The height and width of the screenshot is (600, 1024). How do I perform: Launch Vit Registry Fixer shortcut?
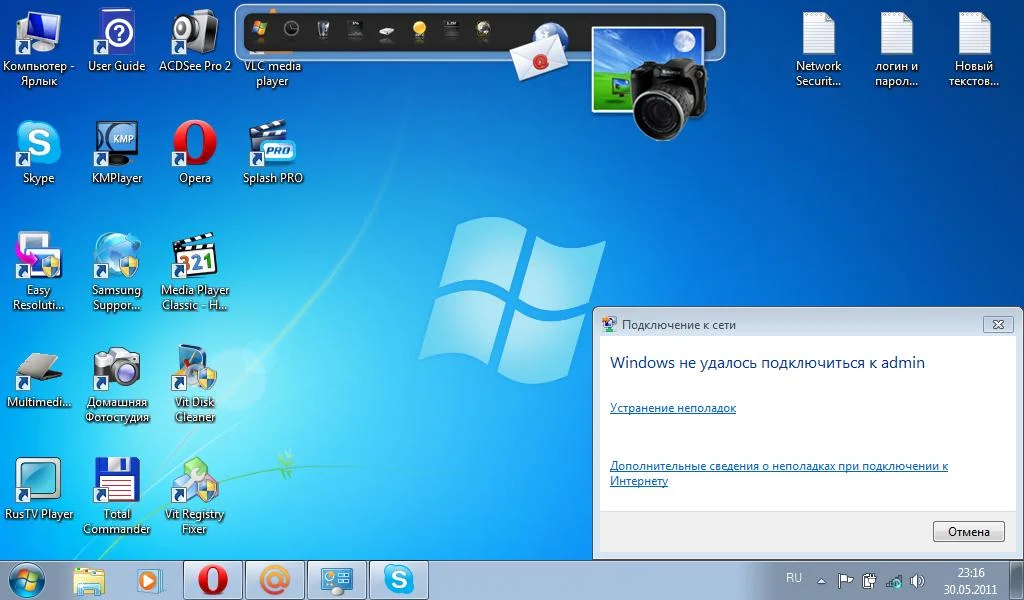(x=195, y=496)
